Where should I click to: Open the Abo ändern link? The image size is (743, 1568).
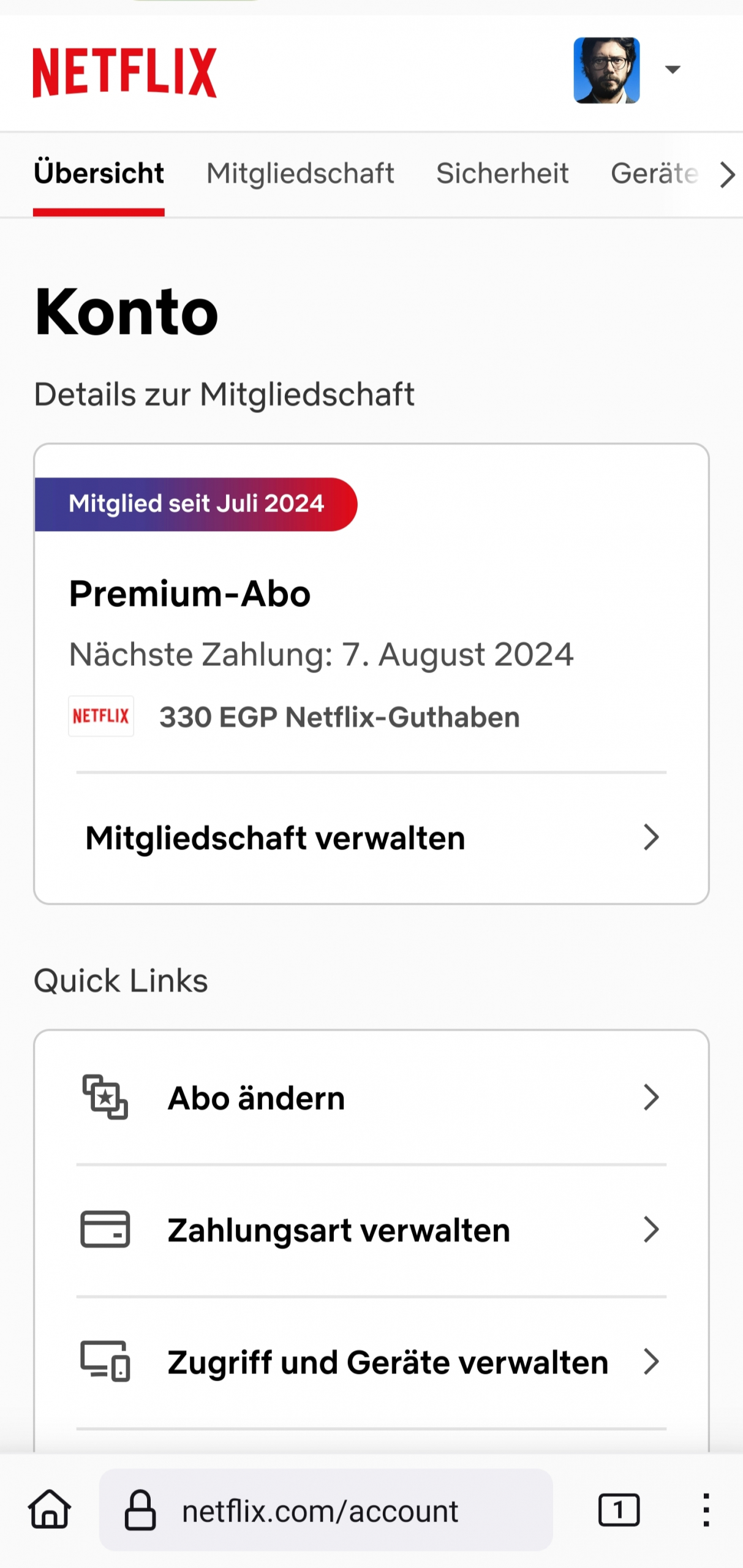(x=257, y=1098)
